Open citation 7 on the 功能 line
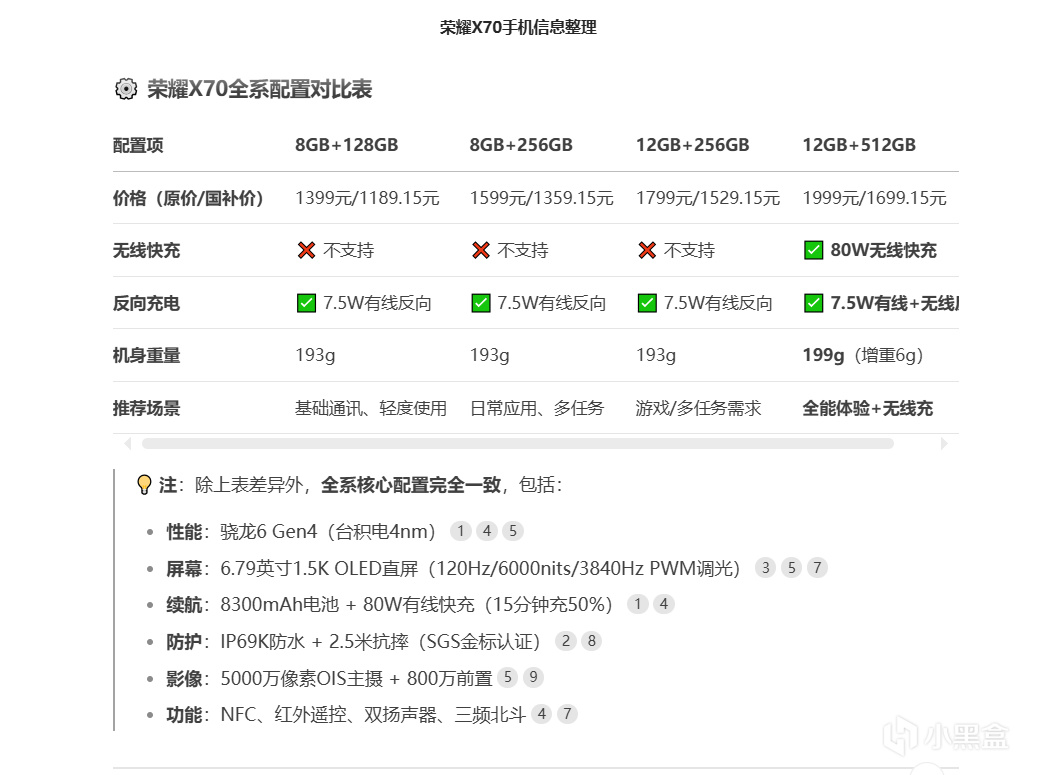 point(567,714)
